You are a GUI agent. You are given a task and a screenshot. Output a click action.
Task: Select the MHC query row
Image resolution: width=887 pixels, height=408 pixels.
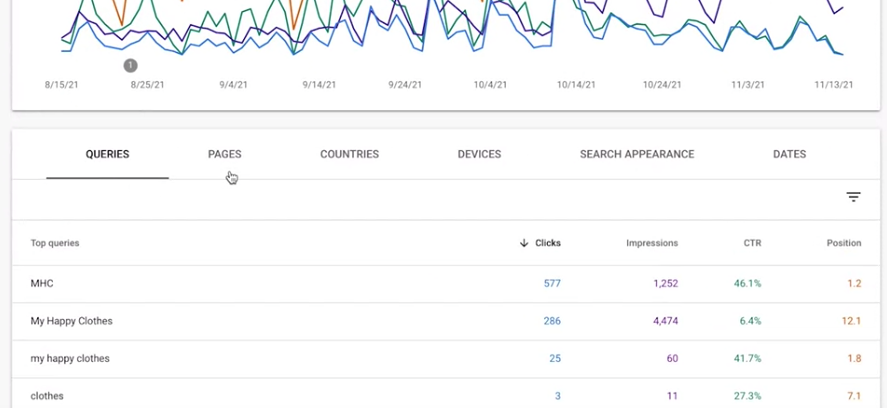click(446, 284)
